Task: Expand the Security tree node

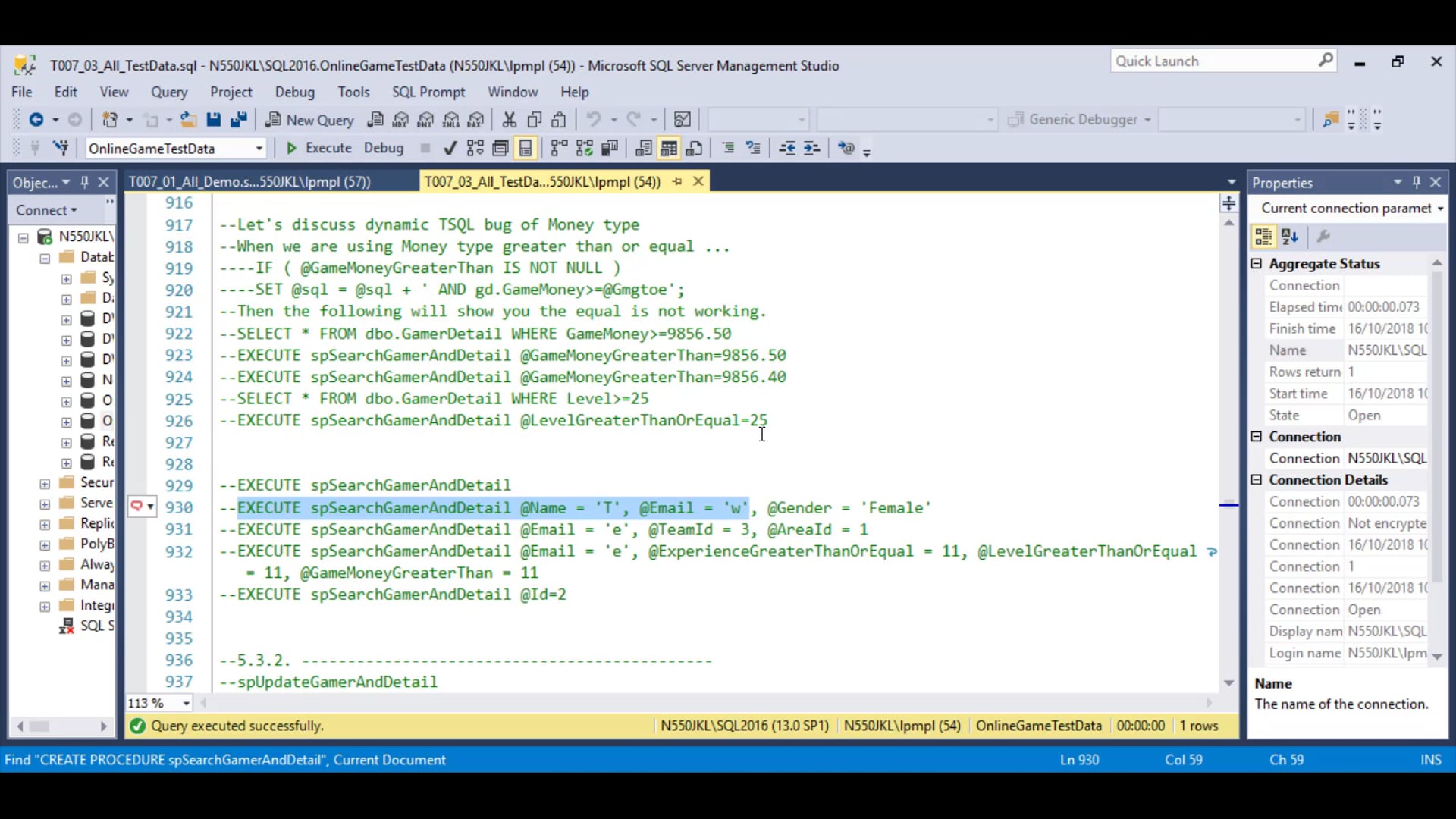Action: 45,483
